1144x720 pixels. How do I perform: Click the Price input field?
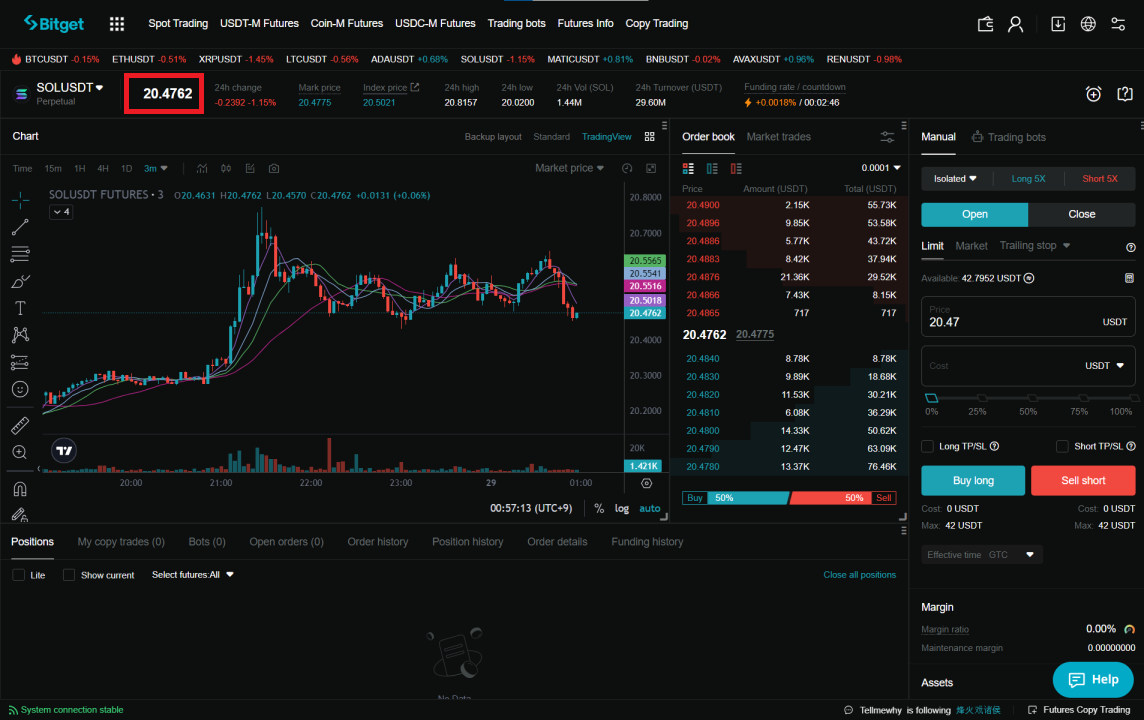[x=1028, y=317]
